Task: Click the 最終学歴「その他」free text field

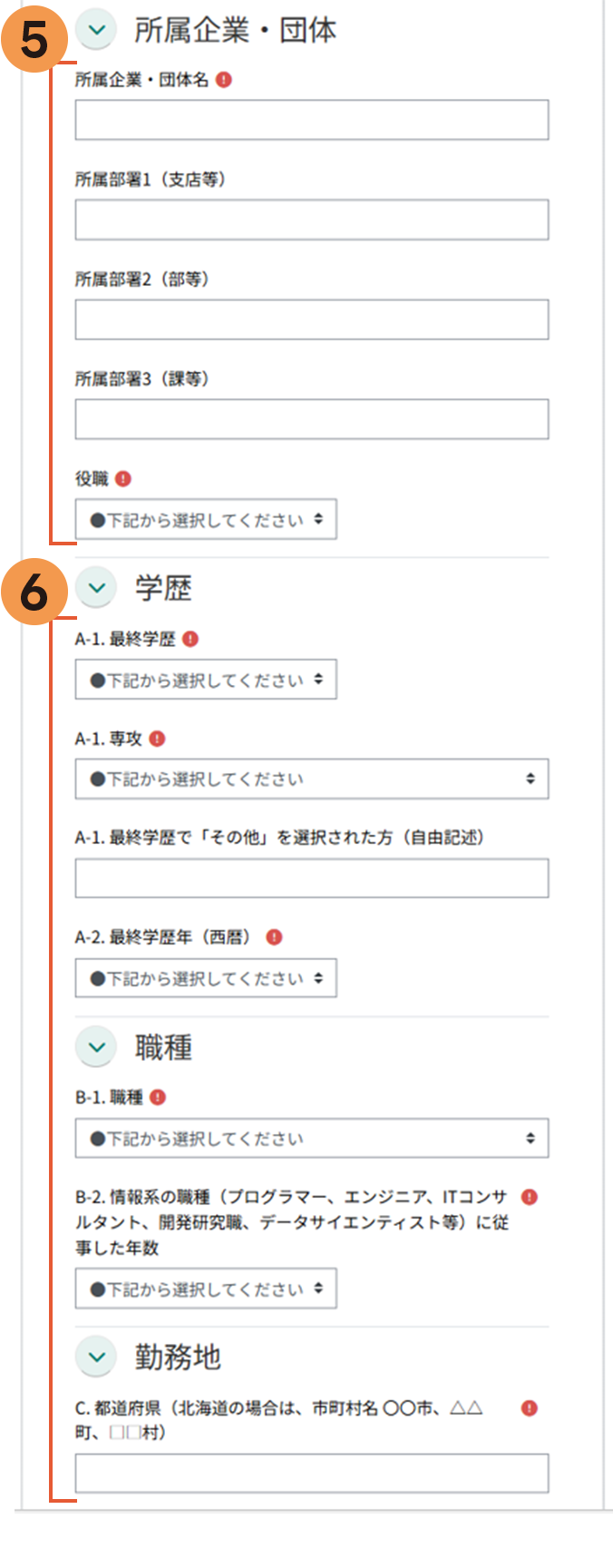Action: pyautogui.click(x=311, y=878)
